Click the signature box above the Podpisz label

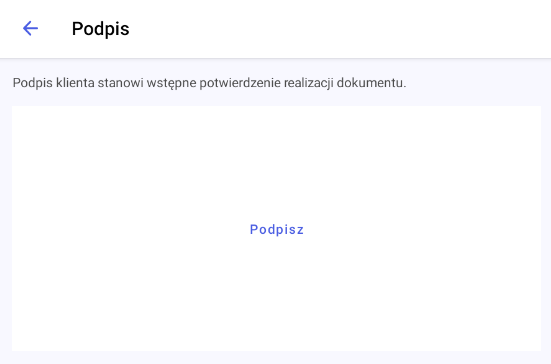(276, 162)
